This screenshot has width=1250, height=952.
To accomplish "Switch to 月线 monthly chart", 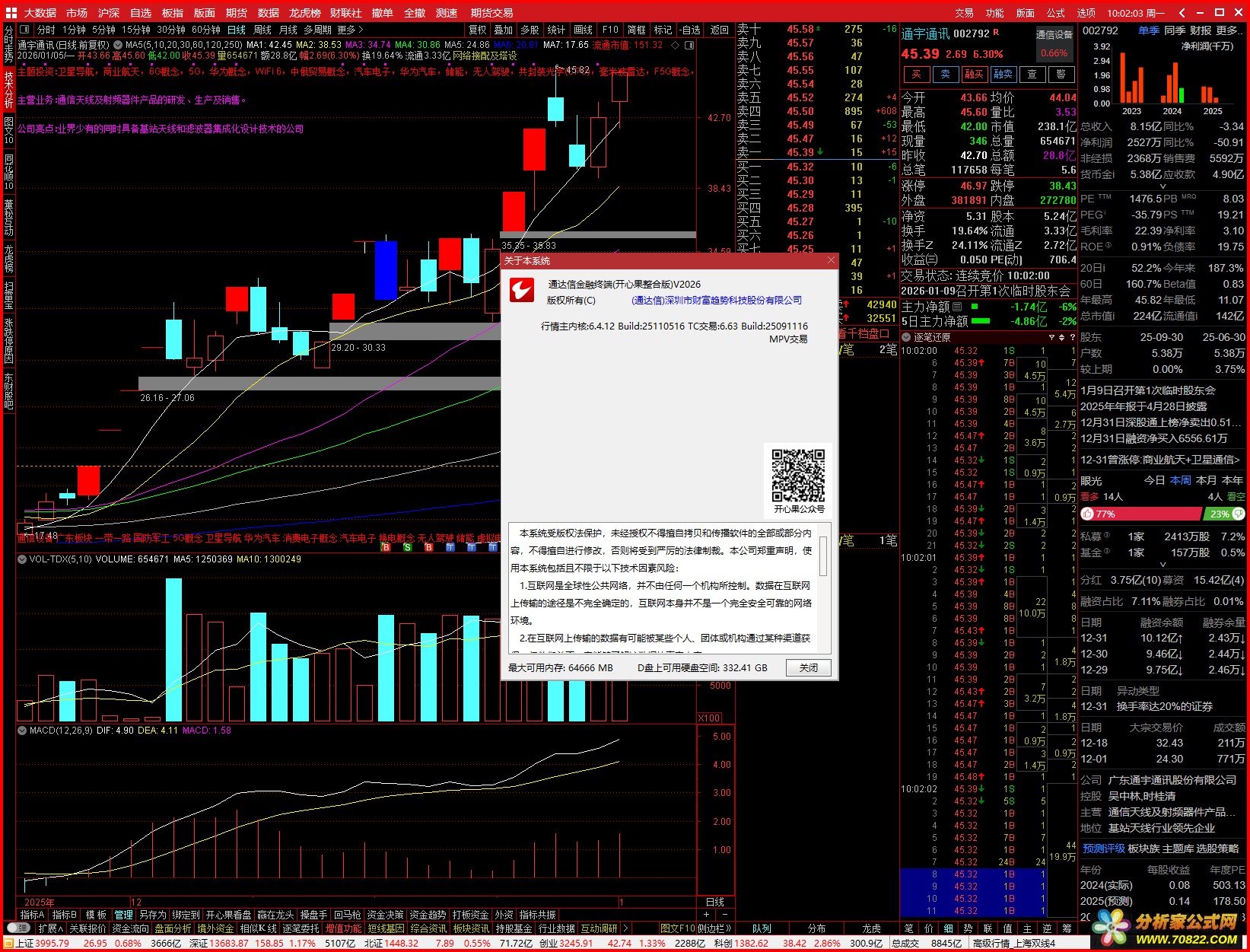I will [x=288, y=30].
